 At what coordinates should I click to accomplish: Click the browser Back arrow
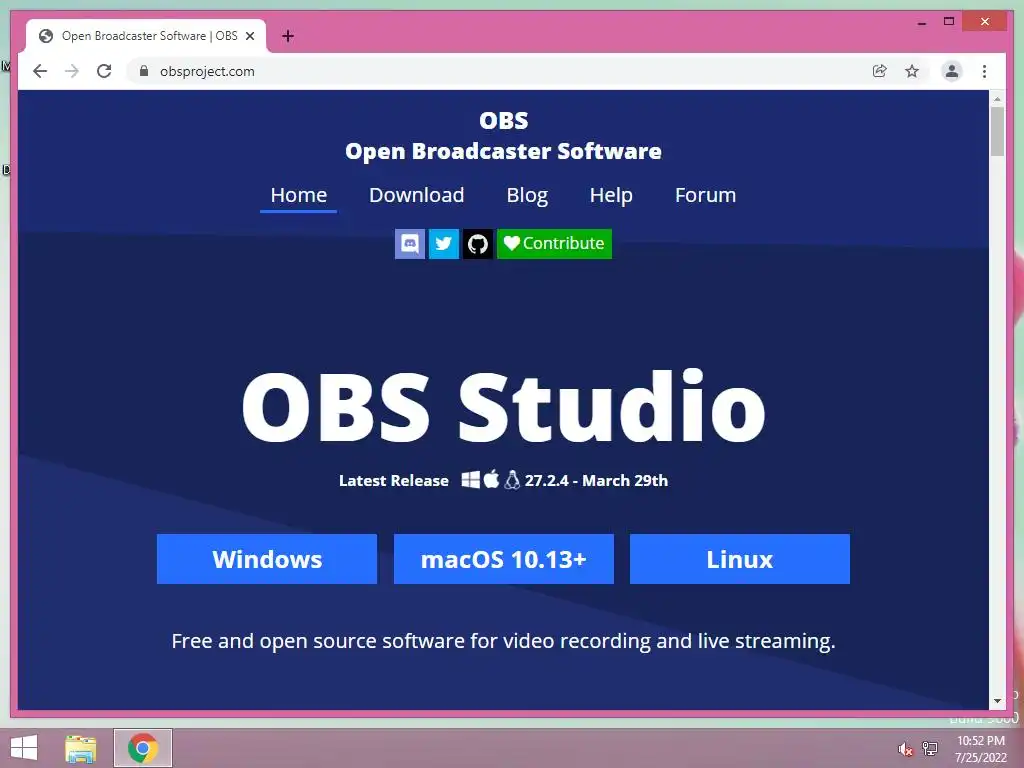click(x=40, y=71)
